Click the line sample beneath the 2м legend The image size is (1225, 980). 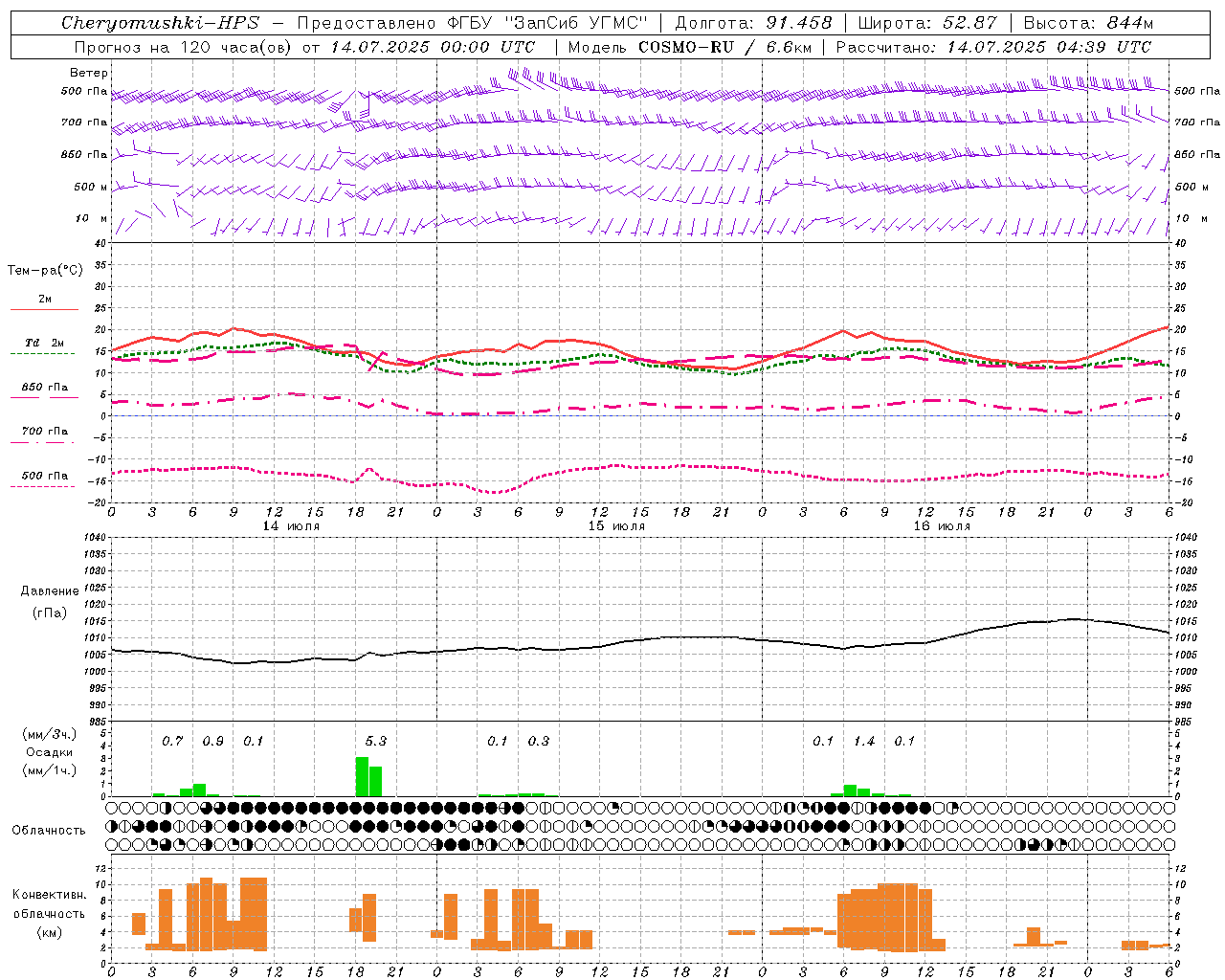(x=44, y=309)
